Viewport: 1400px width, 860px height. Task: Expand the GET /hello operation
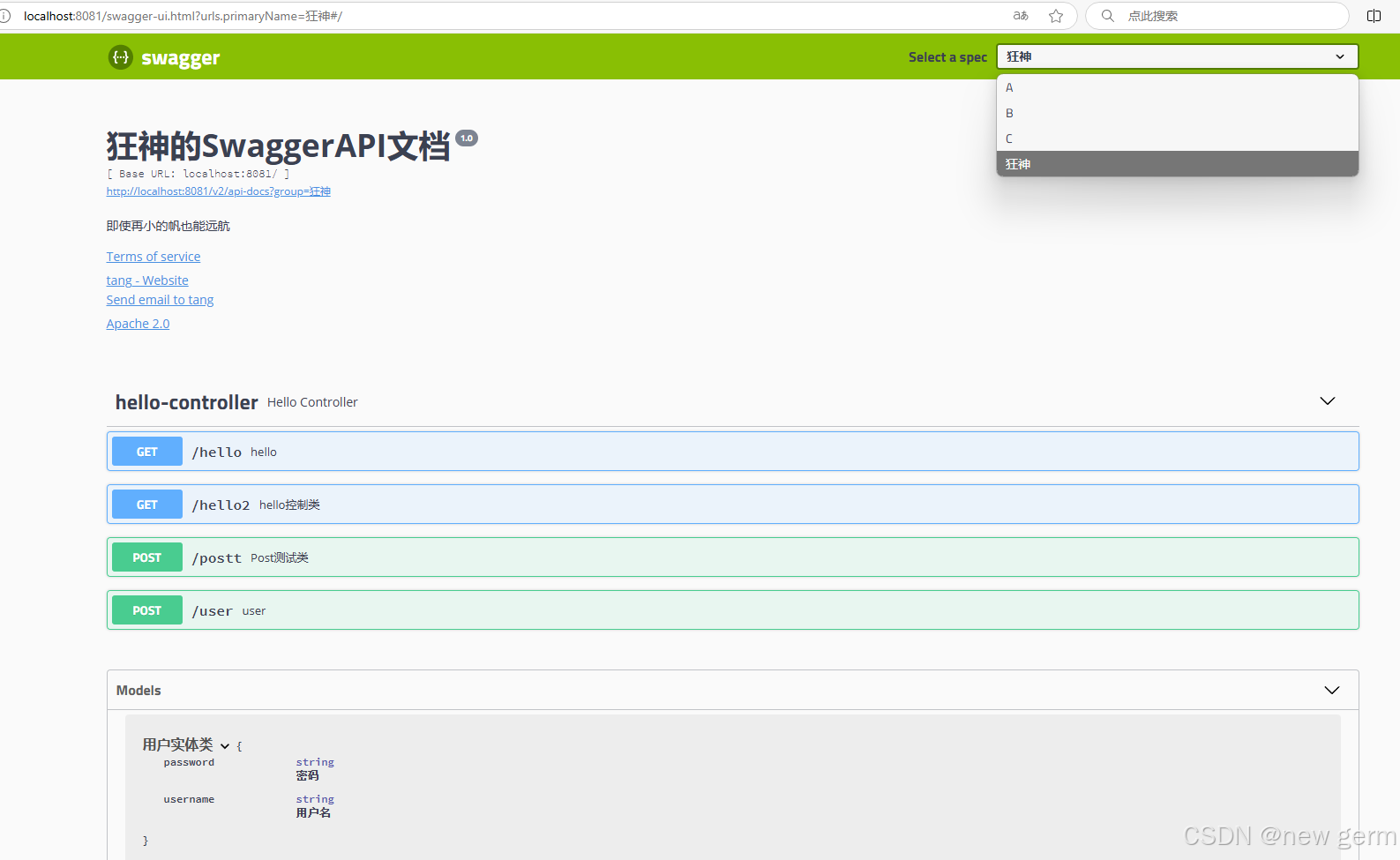(x=733, y=452)
